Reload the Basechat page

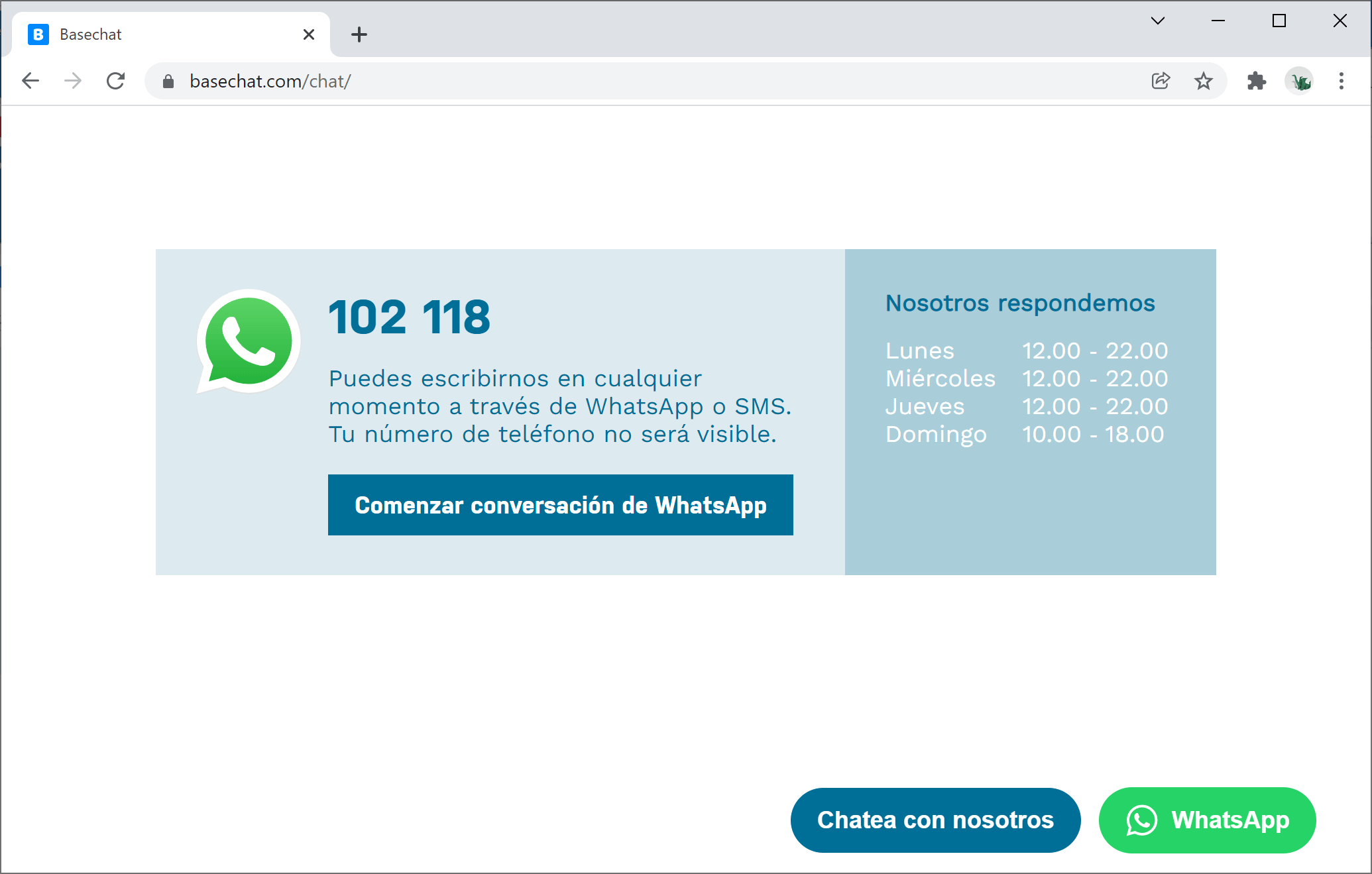pos(116,81)
